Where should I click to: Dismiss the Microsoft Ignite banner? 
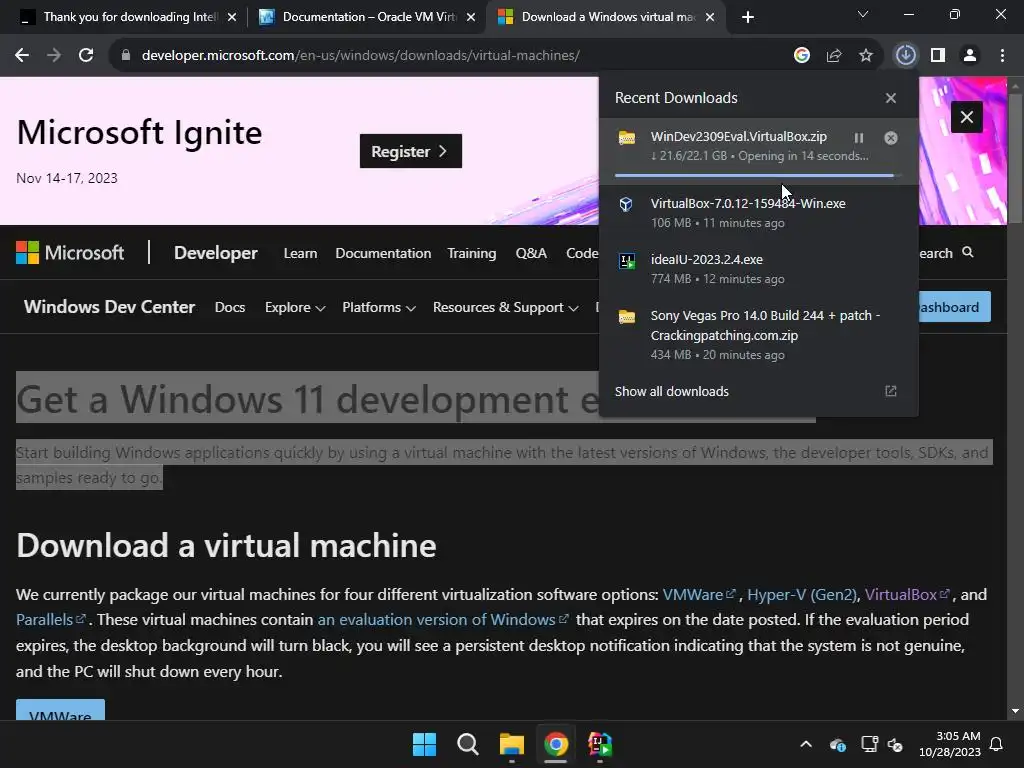pos(967,117)
